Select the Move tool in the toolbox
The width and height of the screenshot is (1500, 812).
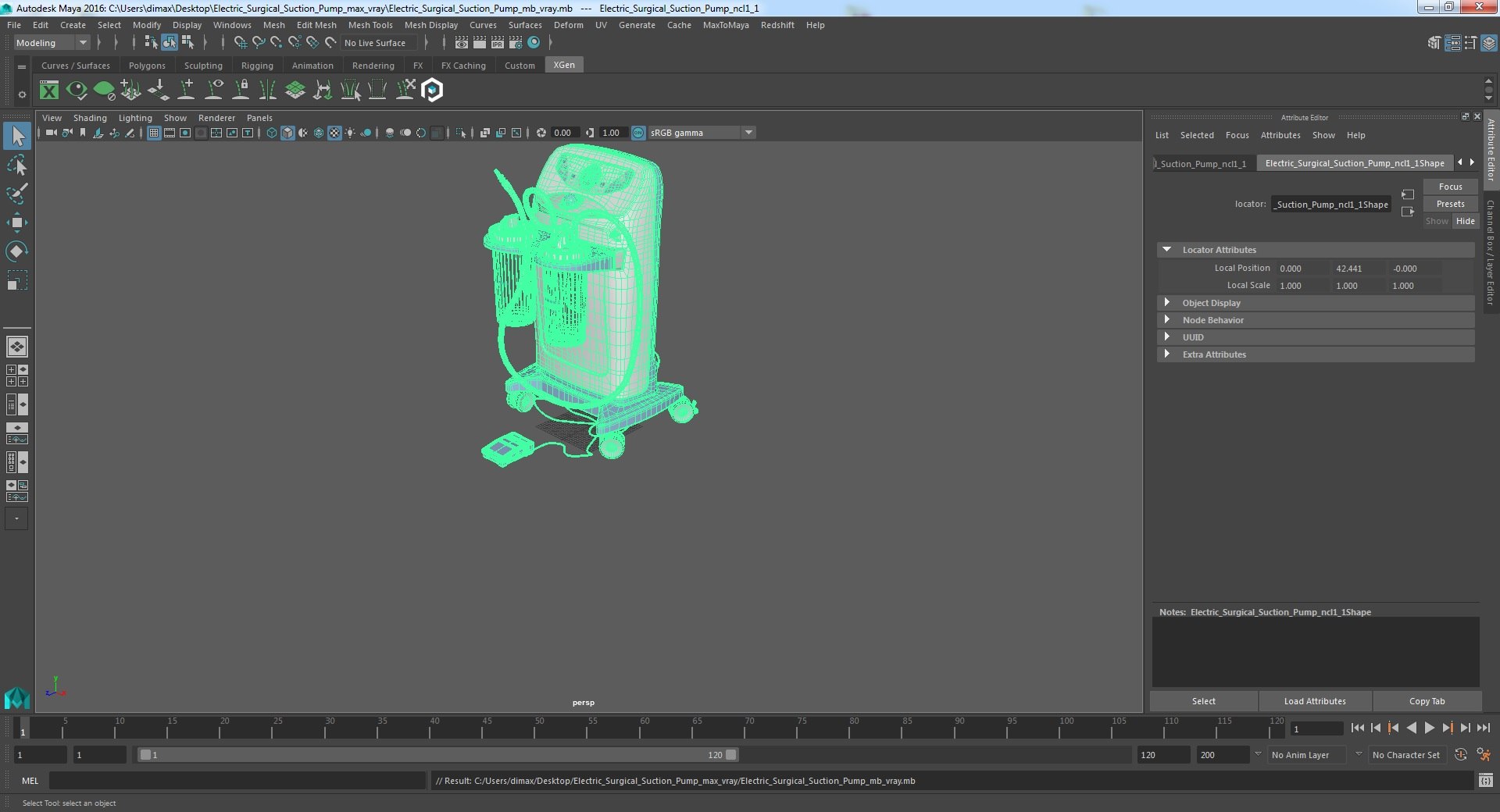[16, 223]
